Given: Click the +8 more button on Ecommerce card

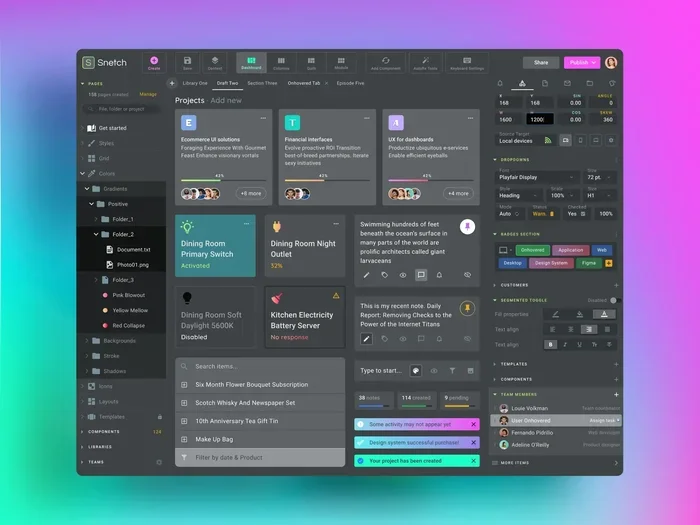Looking at the screenshot, I should coord(251,193).
